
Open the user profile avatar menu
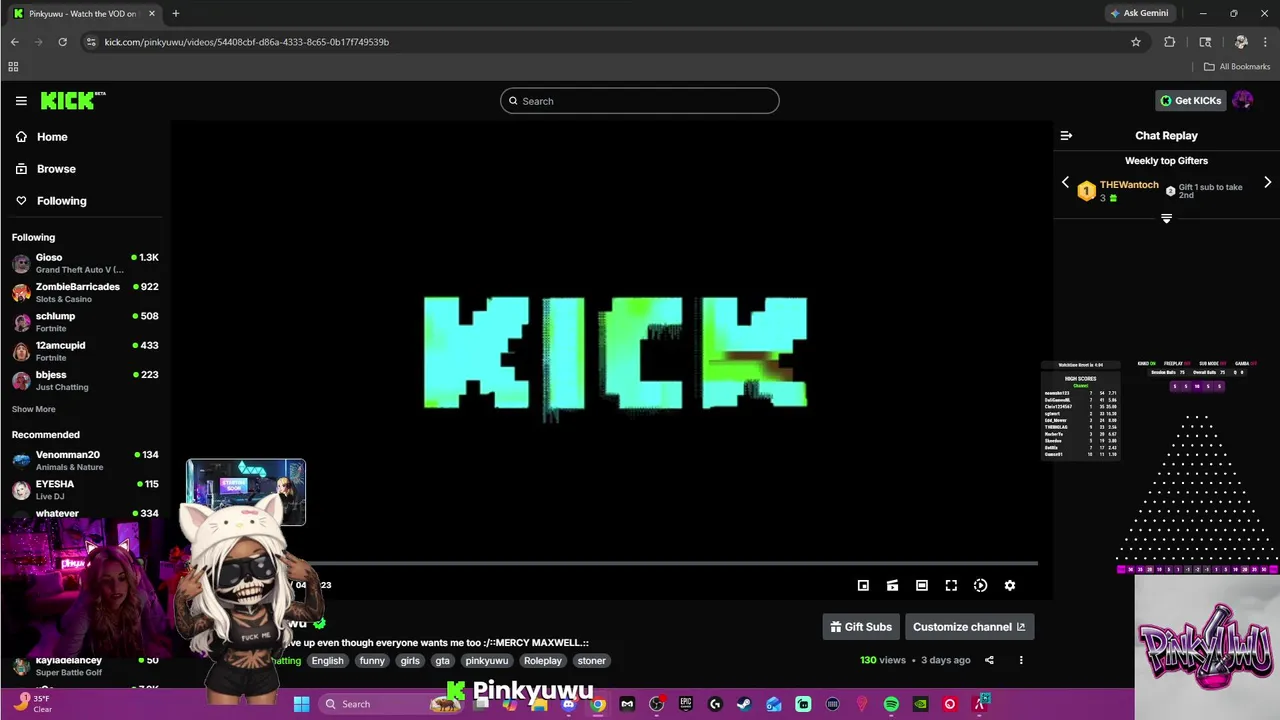(x=1243, y=100)
